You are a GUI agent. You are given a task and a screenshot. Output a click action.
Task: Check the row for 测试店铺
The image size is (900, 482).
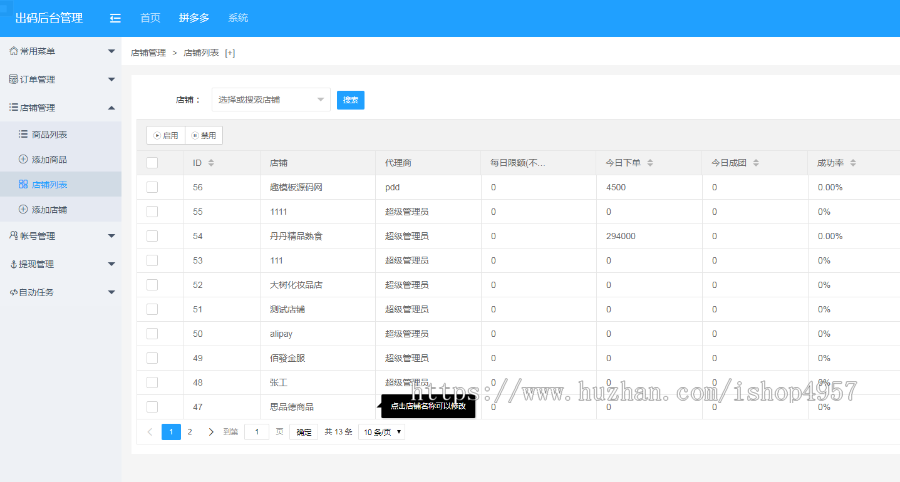[152, 309]
